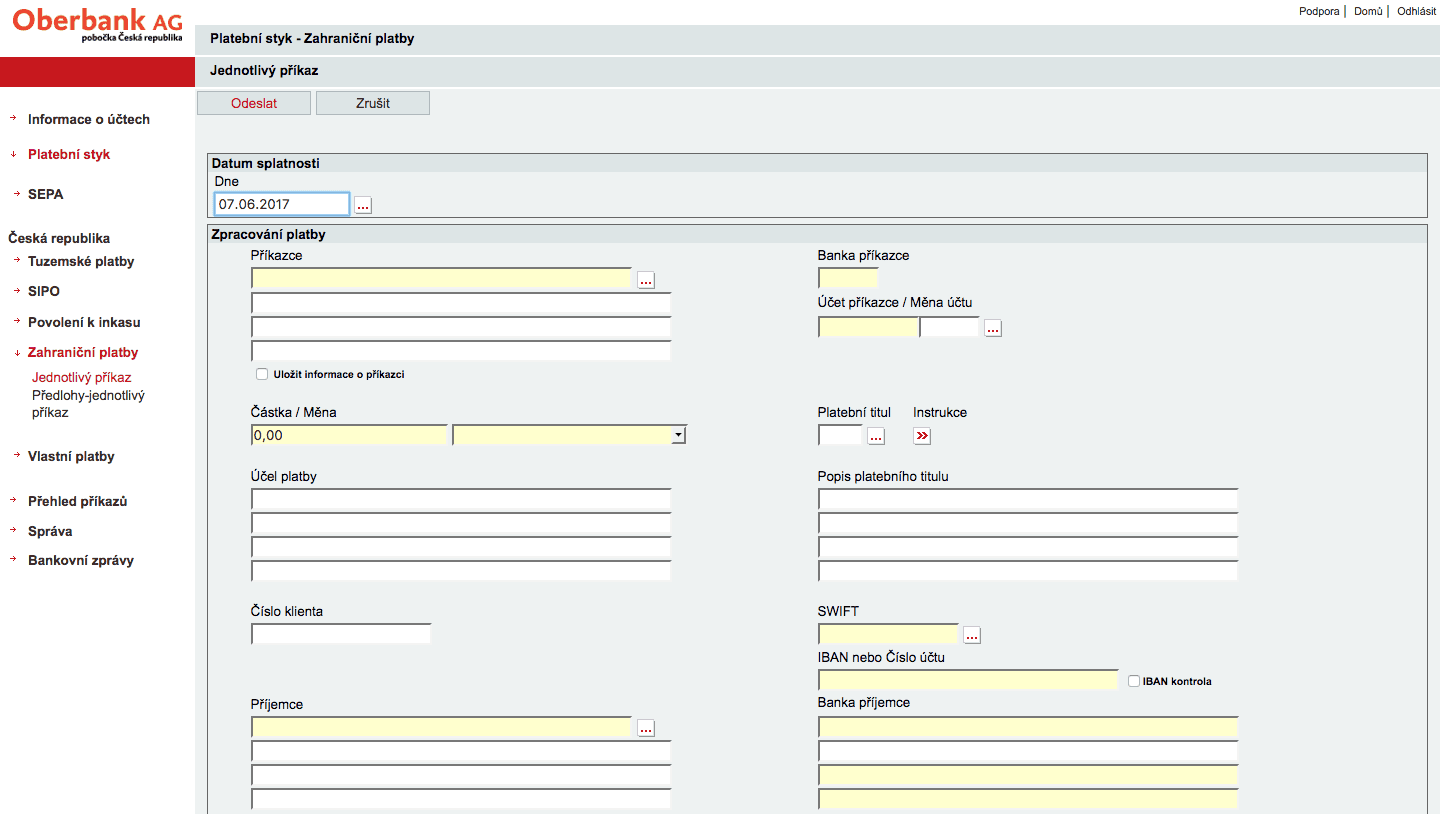Focus the first Příkazce name field
The width and height of the screenshot is (1440, 814).
441,279
